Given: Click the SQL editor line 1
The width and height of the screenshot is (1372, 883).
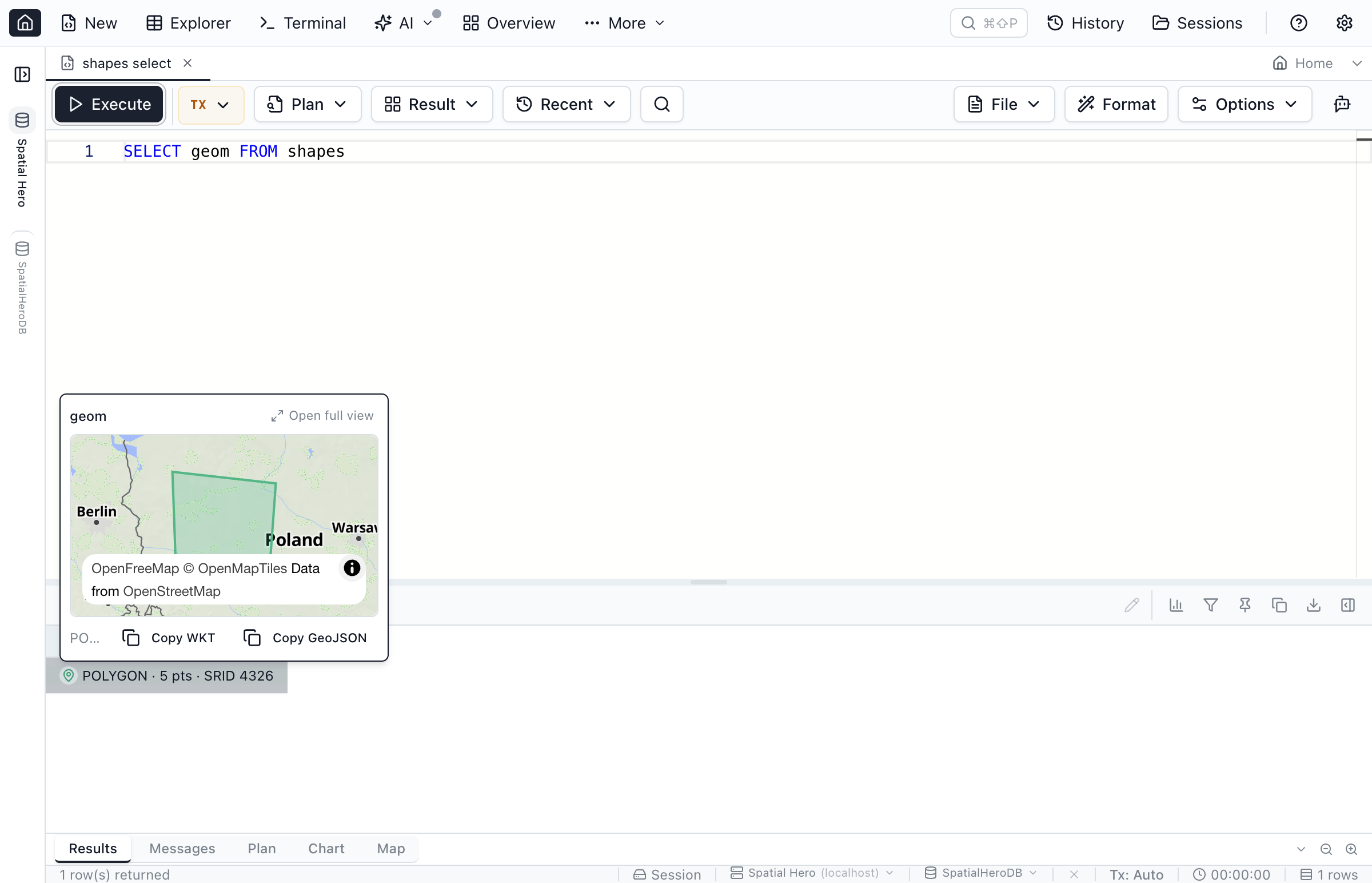Looking at the screenshot, I should [x=700, y=152].
